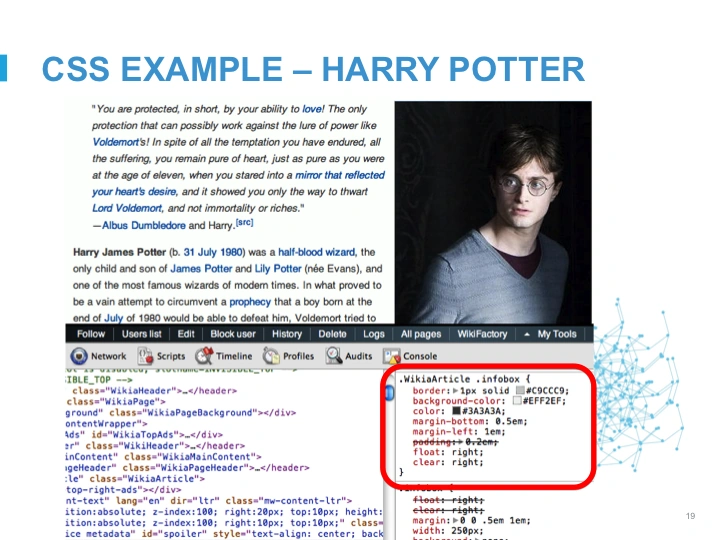Open WikiFactory from the toolbar

click(482, 334)
